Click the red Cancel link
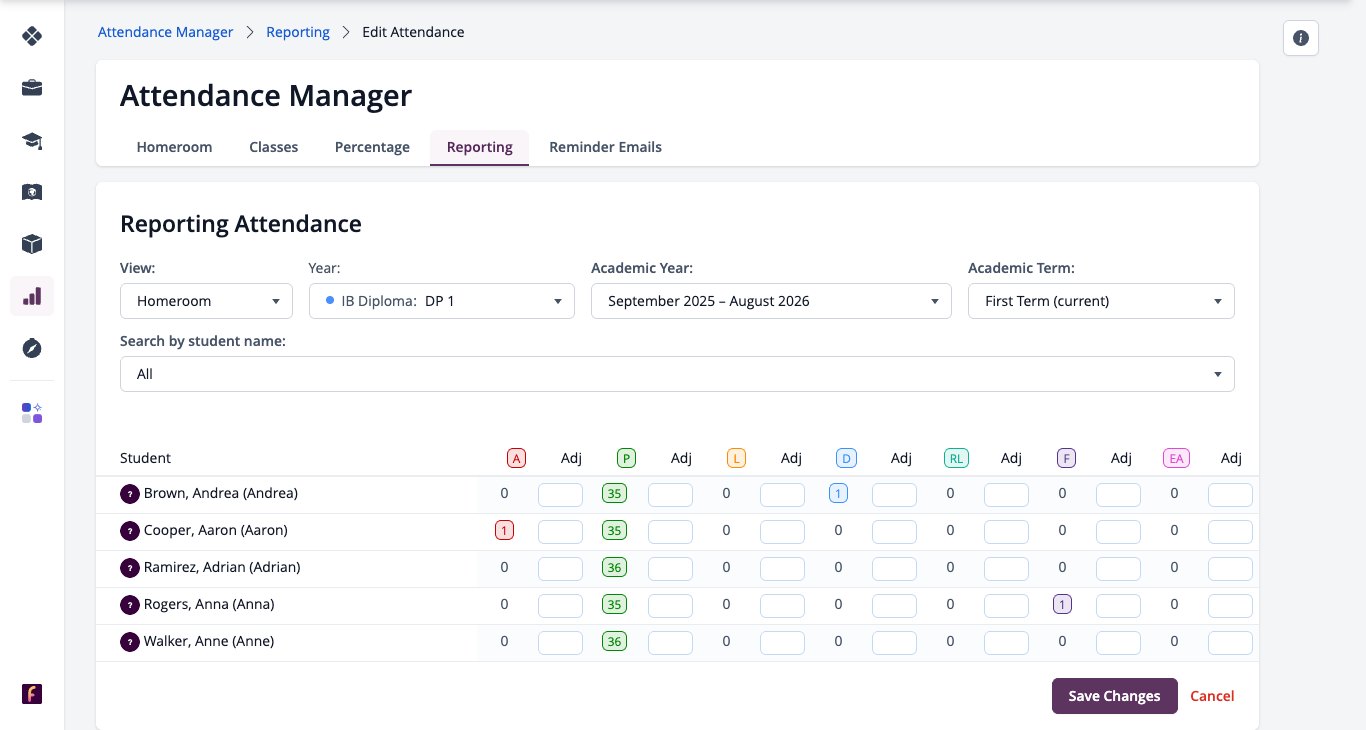Image resolution: width=1366 pixels, height=730 pixels. [x=1212, y=696]
